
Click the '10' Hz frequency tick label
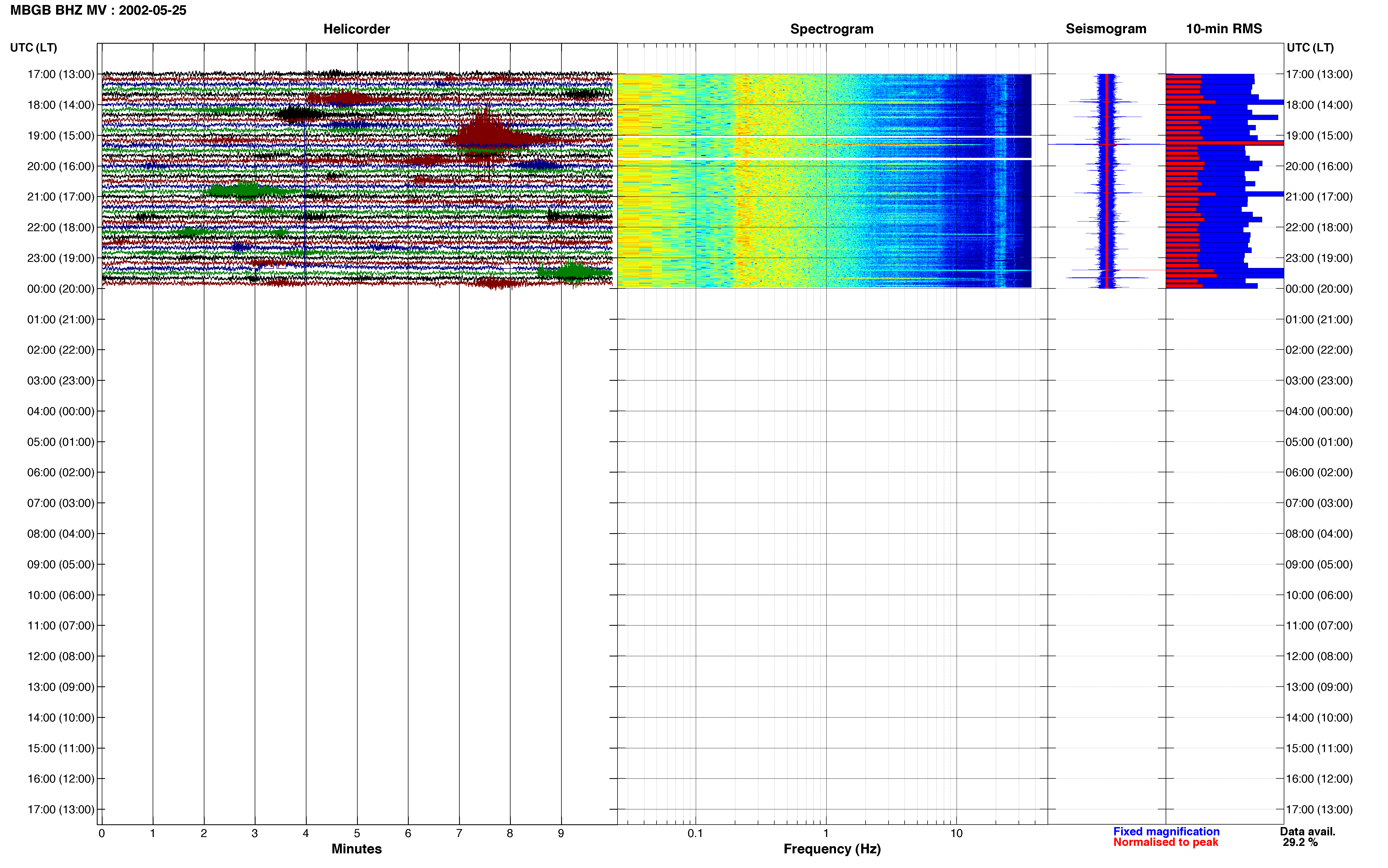point(956,833)
